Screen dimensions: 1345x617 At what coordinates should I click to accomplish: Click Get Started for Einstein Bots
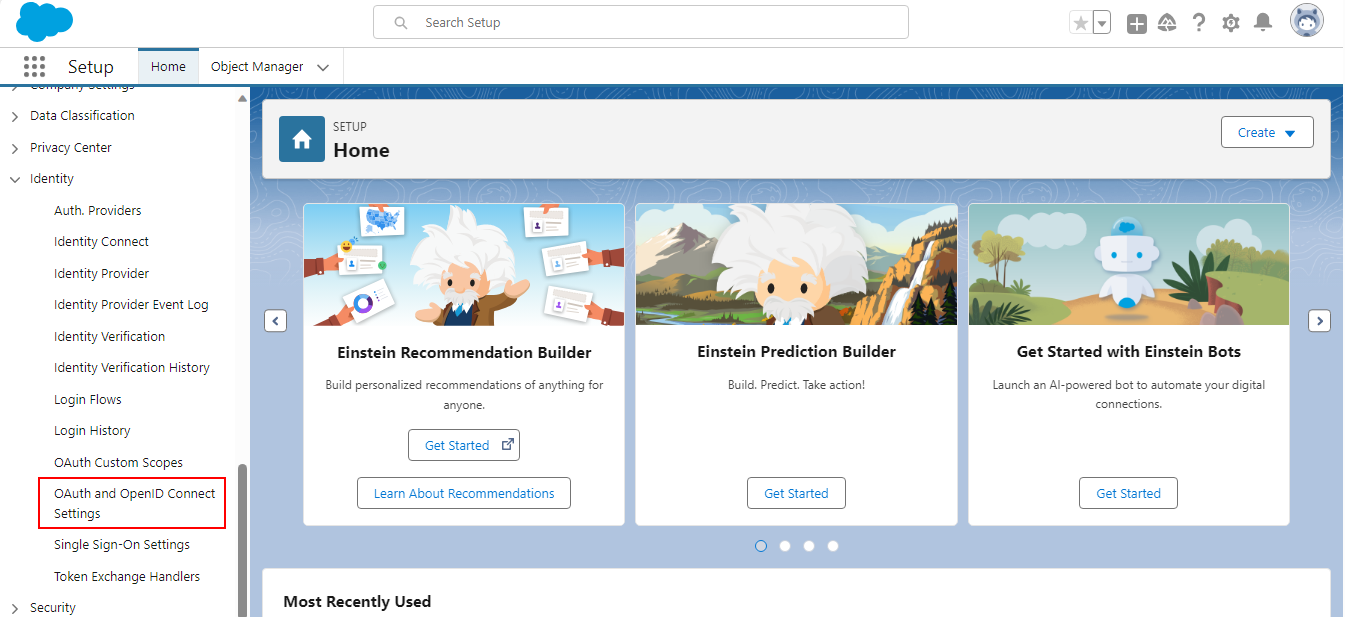[x=1128, y=493]
